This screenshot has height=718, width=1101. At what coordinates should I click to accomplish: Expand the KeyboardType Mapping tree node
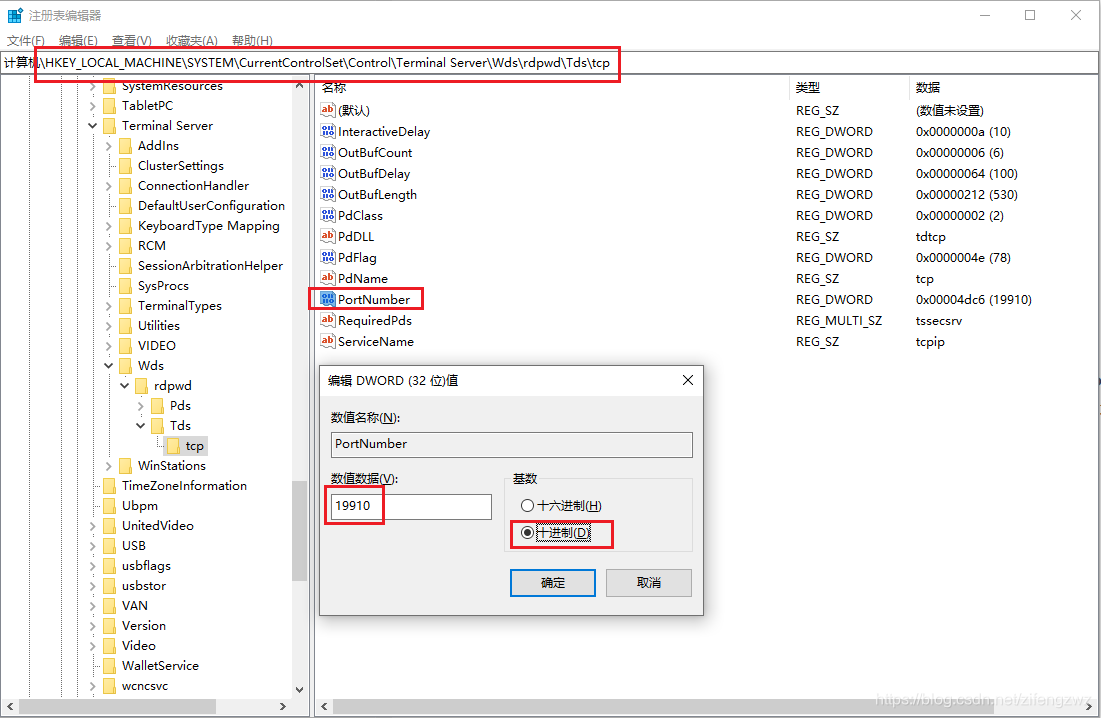tap(109, 226)
